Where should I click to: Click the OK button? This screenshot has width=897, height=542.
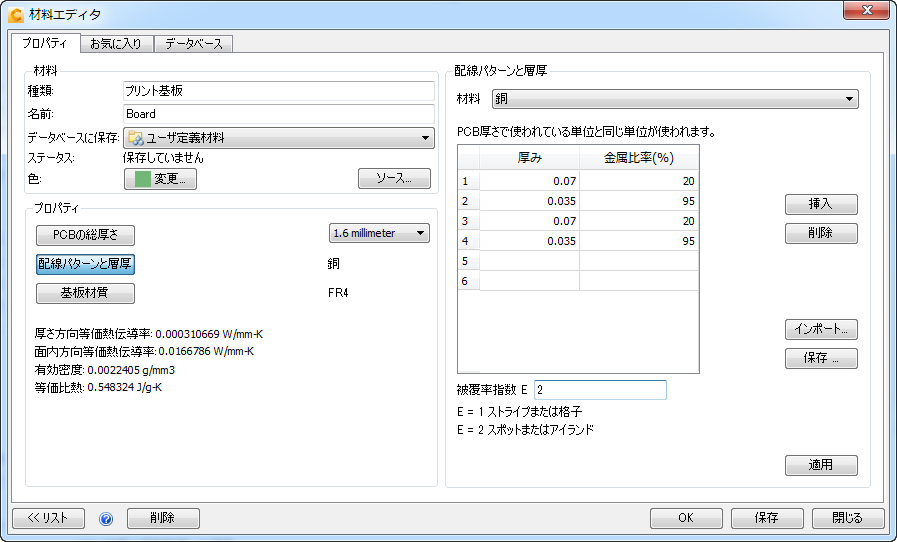tap(686, 518)
